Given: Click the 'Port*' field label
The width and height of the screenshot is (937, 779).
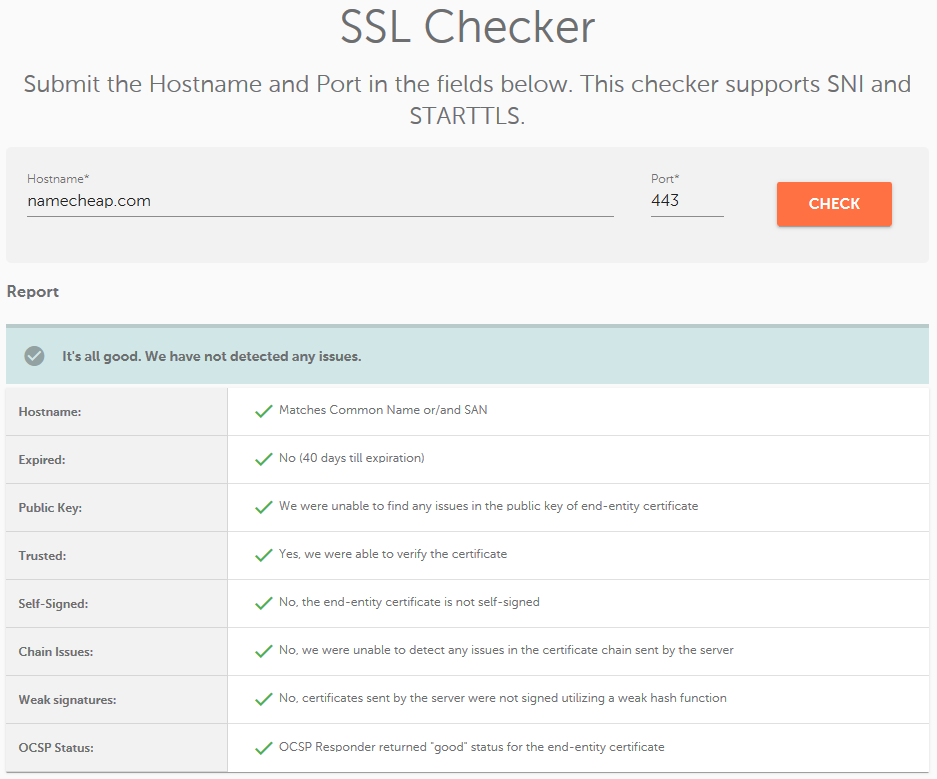Looking at the screenshot, I should [665, 179].
